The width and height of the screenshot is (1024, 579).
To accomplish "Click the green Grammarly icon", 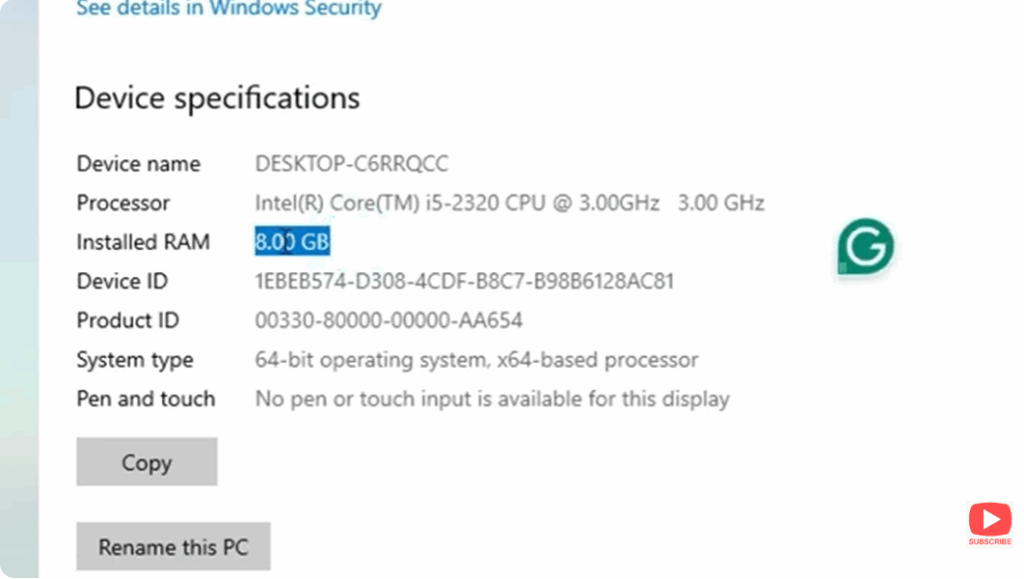I will click(864, 247).
